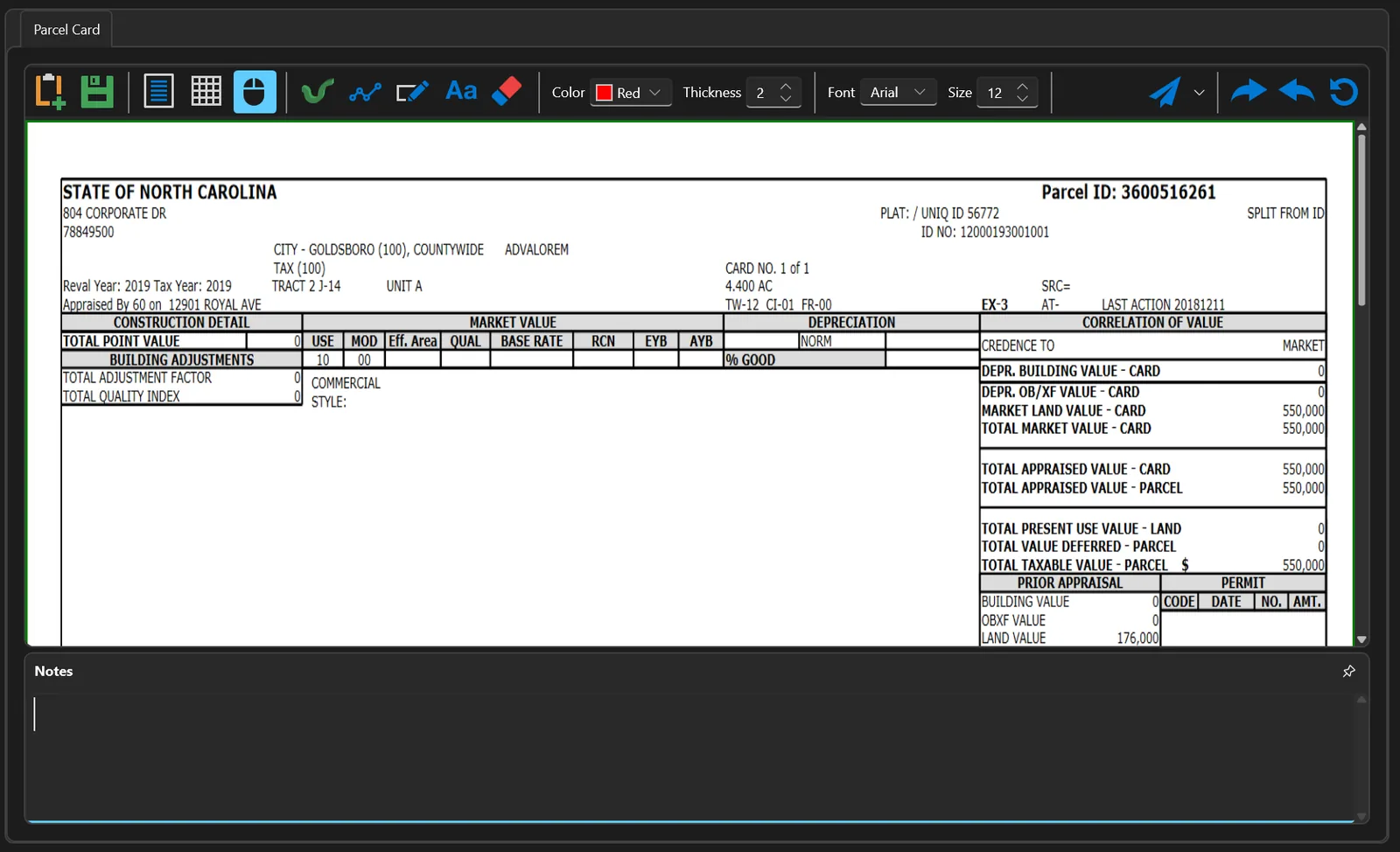Click the TOTAL APPRAISED VALUE - PARCEL row
Screen dimensions: 1400x852
[x=1152, y=488]
